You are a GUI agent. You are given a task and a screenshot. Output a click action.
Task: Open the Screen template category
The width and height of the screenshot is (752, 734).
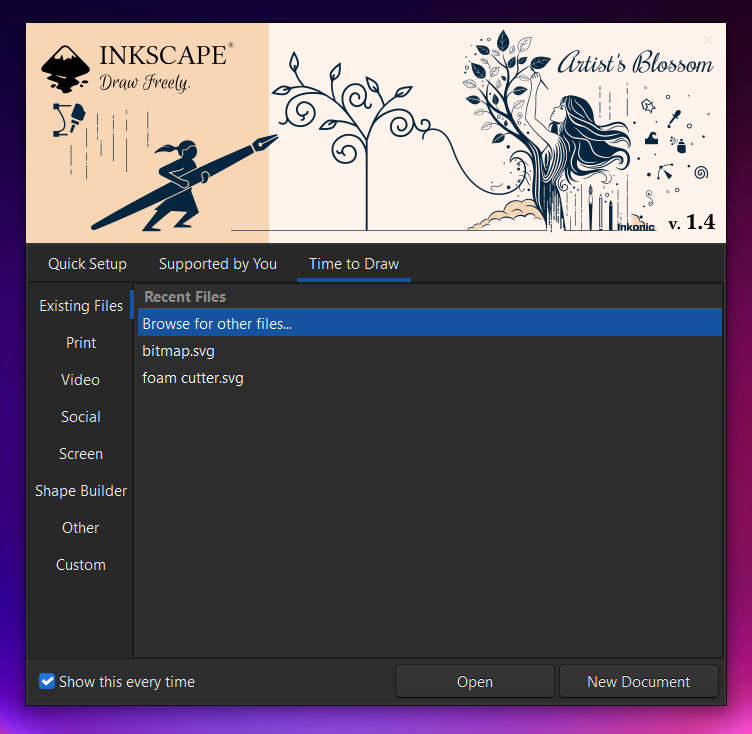(81, 453)
